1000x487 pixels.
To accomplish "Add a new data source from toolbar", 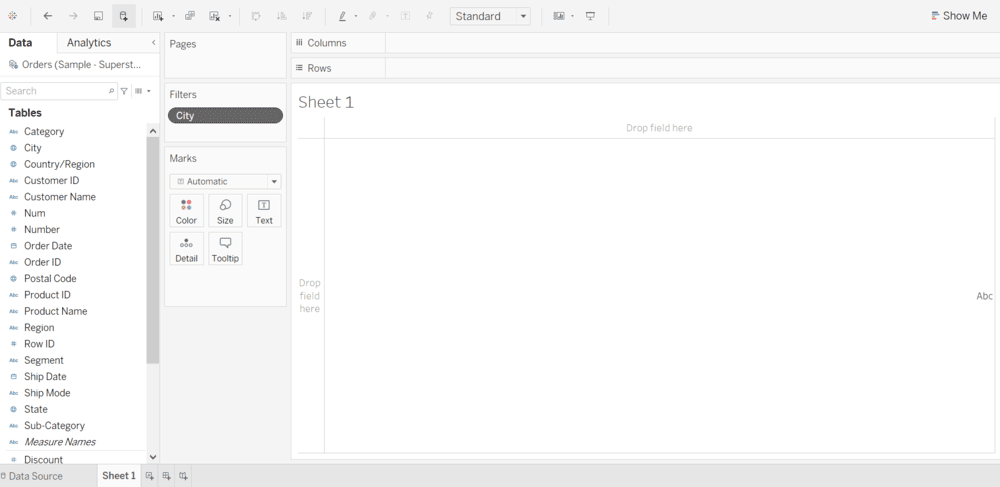I will click(124, 16).
